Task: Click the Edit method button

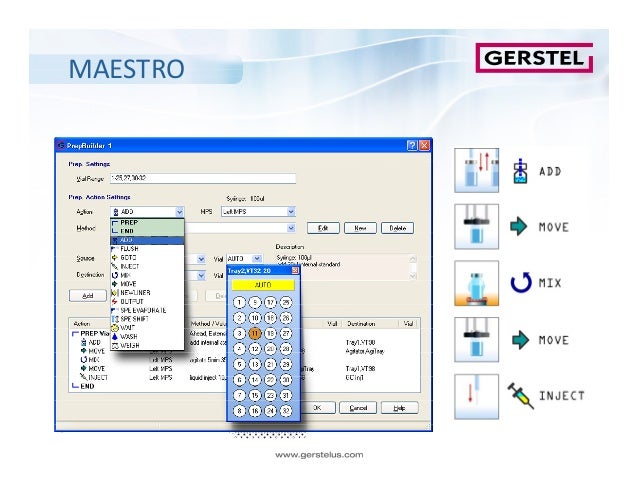Action: pos(323,228)
